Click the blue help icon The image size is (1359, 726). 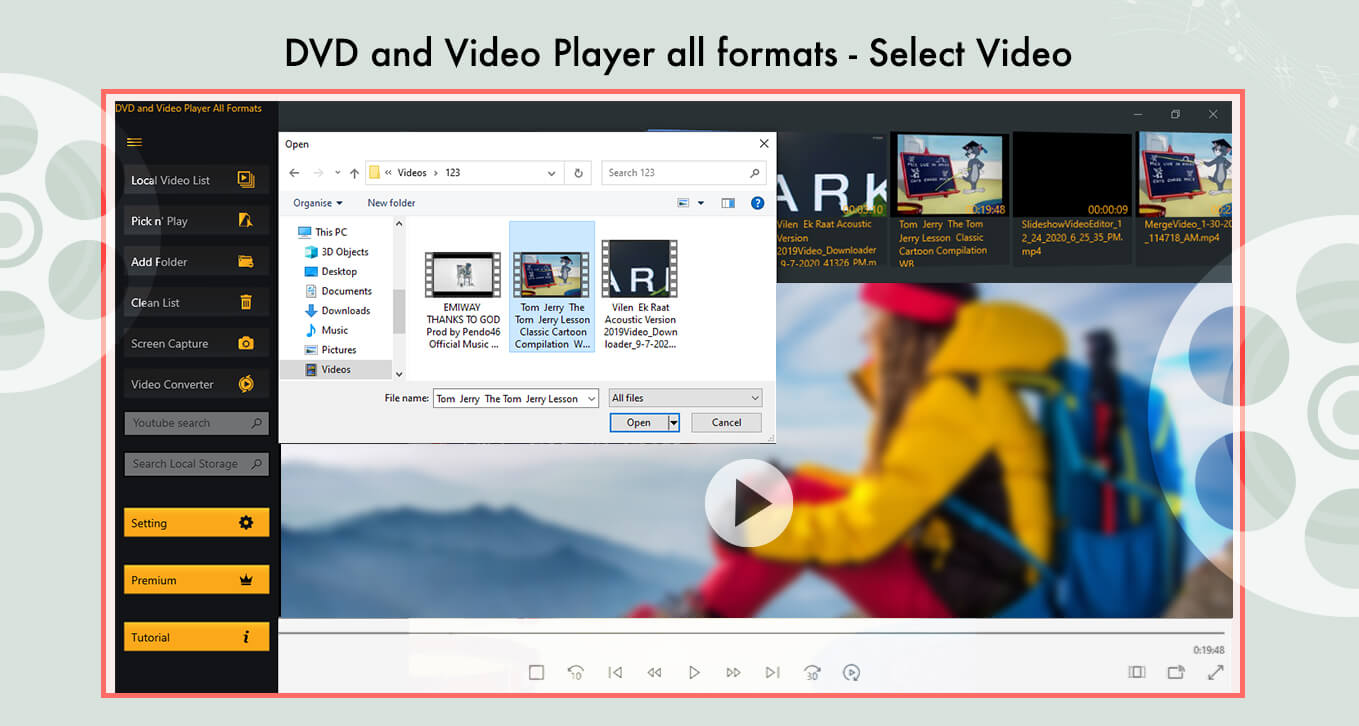pyautogui.click(x=757, y=203)
